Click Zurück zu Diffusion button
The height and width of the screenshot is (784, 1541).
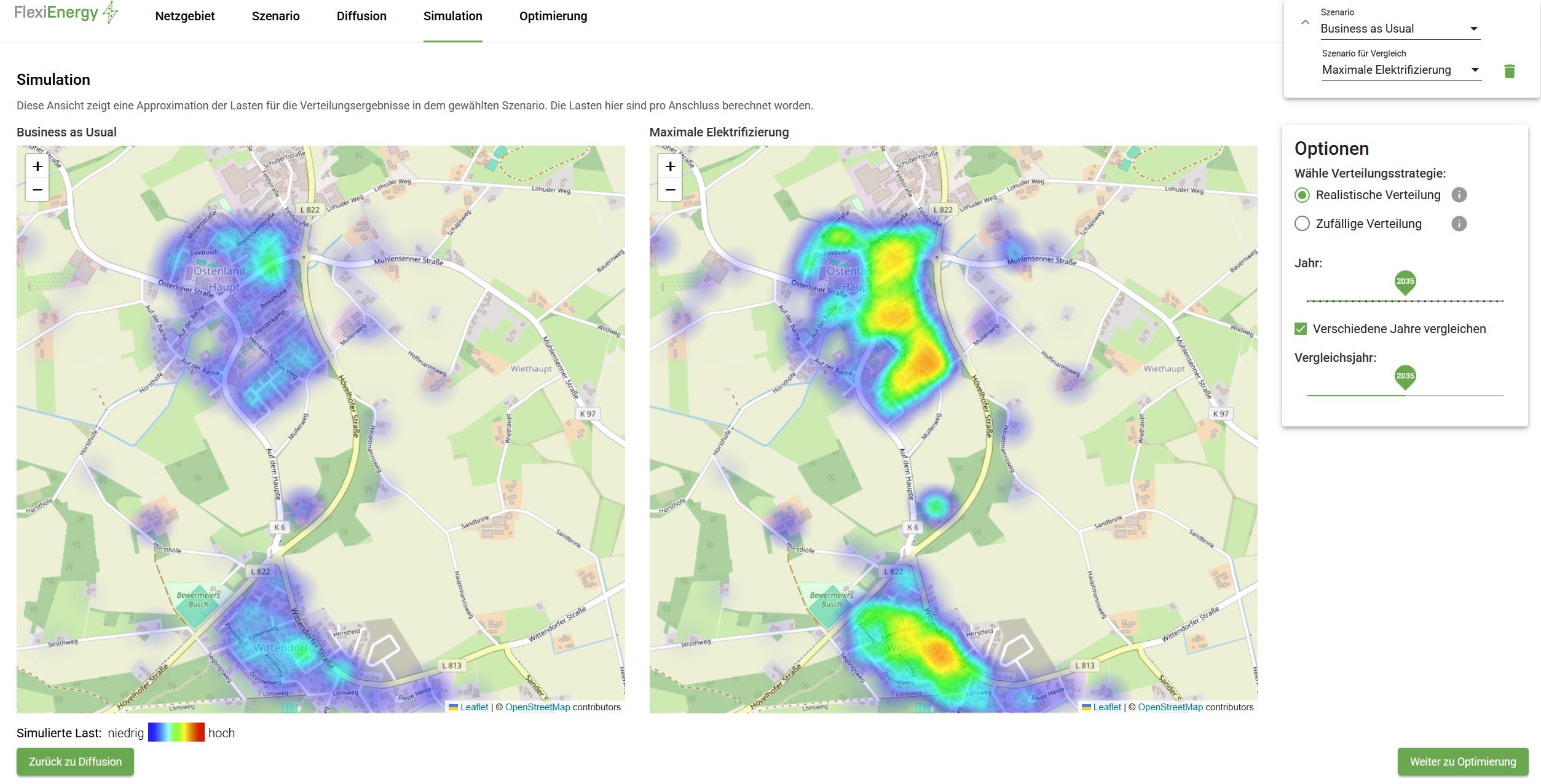pos(75,761)
